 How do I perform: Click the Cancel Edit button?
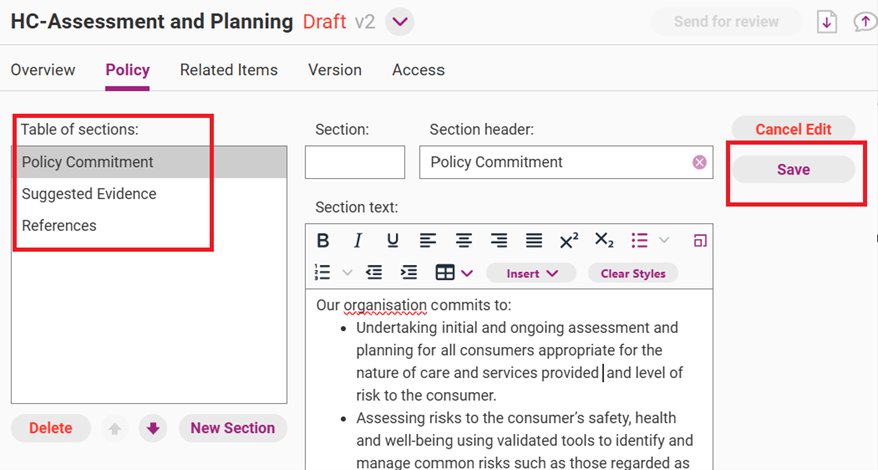coord(793,129)
